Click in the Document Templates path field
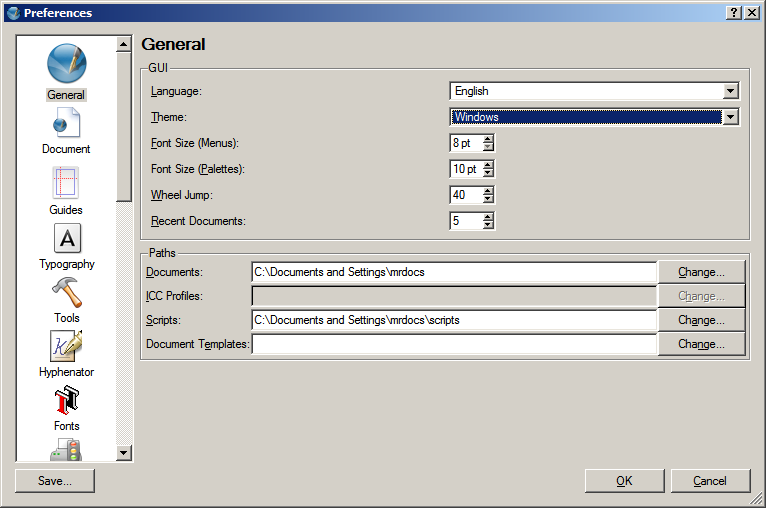The width and height of the screenshot is (766, 508). click(454, 344)
